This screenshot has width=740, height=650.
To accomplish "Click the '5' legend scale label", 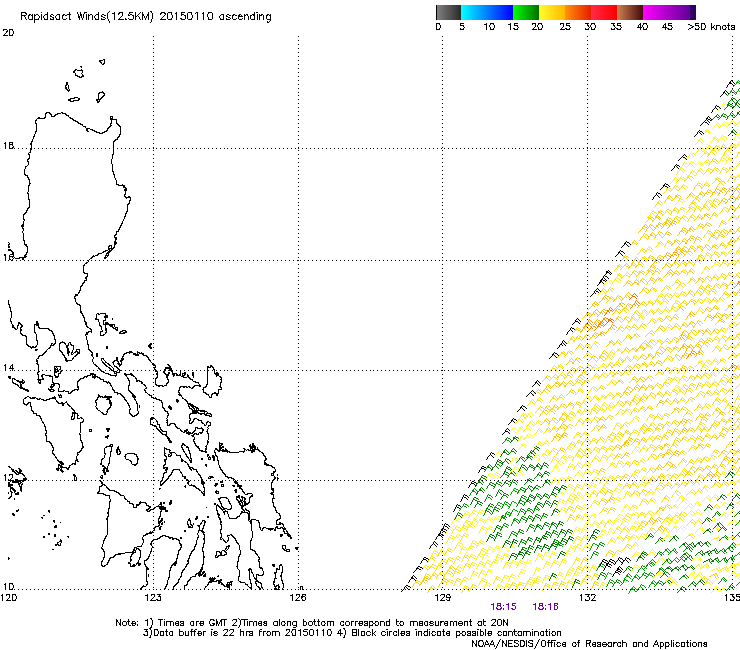I will 462,27.
